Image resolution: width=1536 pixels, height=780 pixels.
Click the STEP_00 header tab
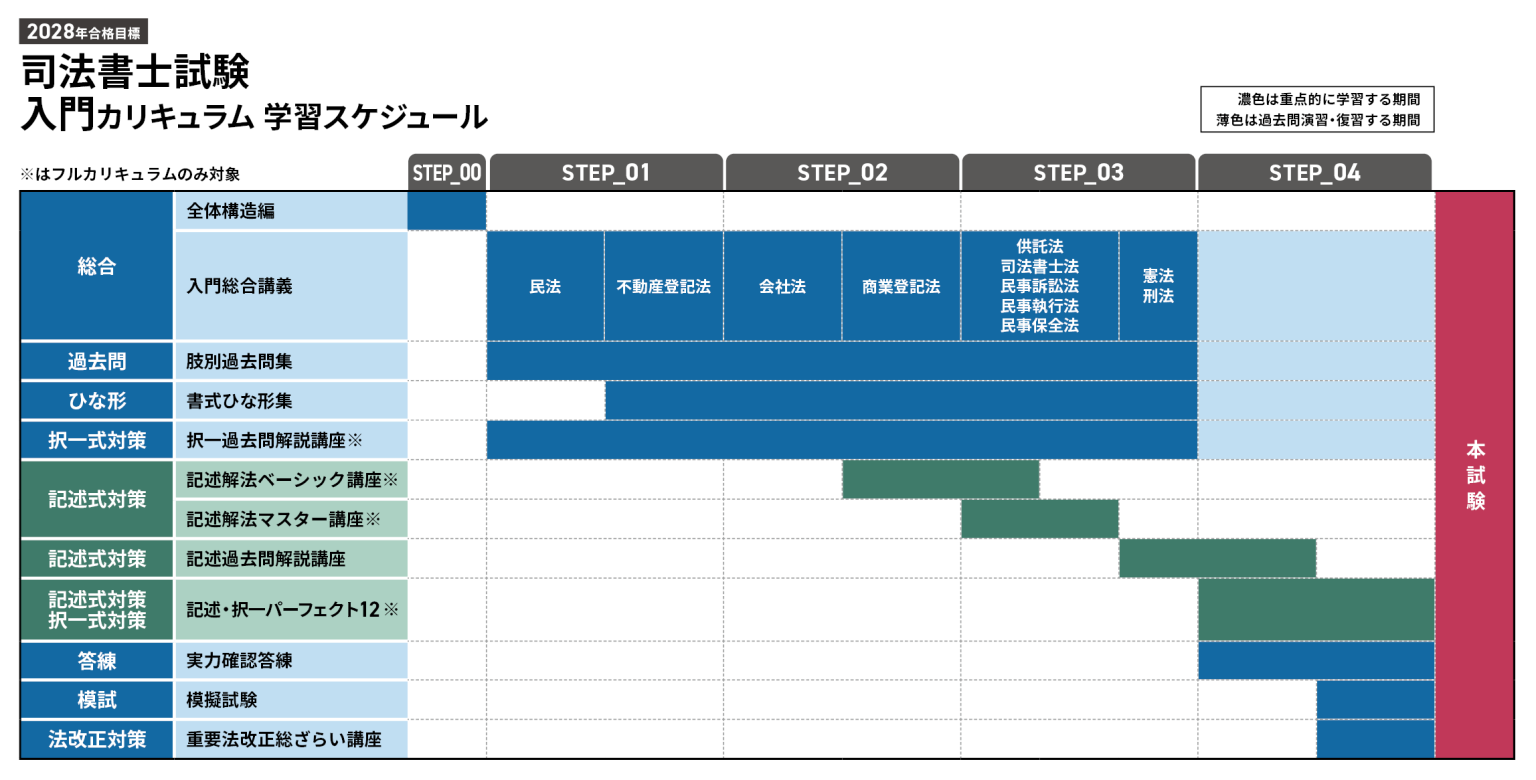pyautogui.click(x=447, y=173)
